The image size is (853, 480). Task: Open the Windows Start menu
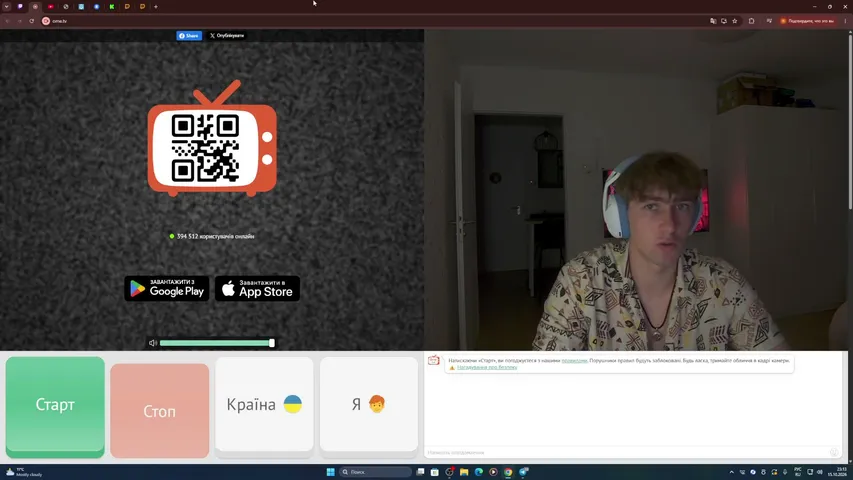click(330, 472)
